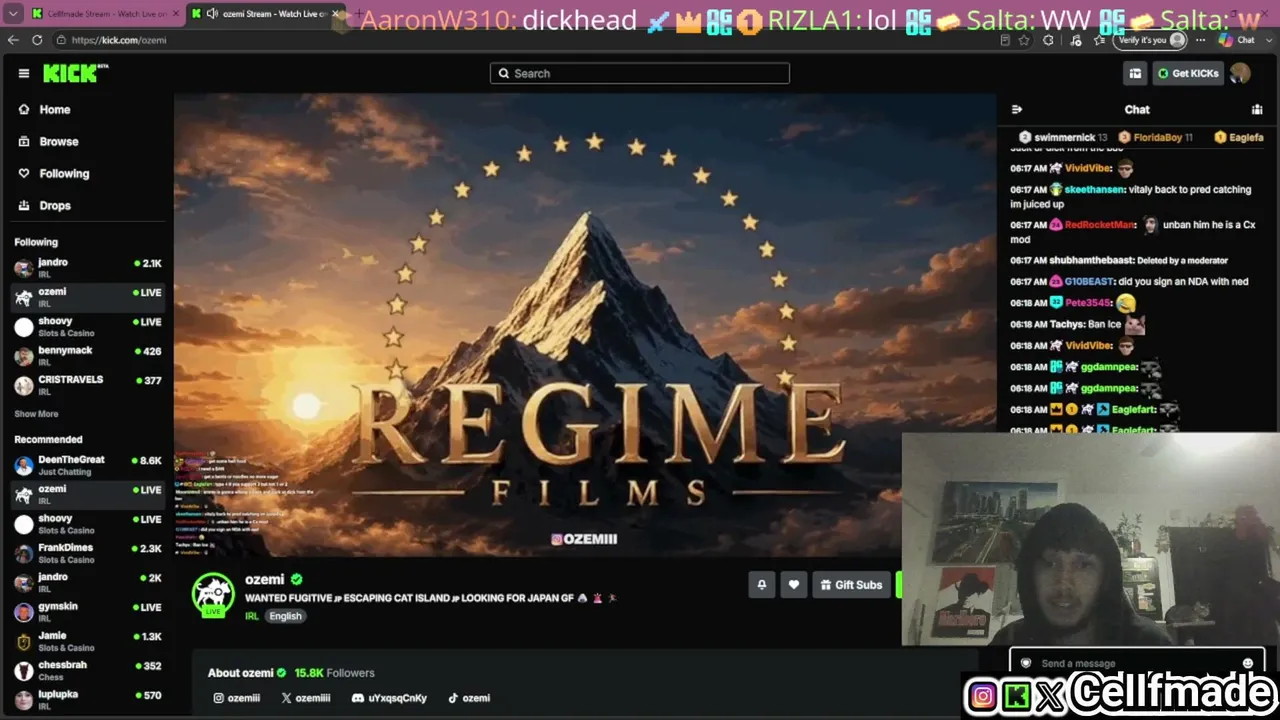Toggle follow heart button
Viewport: 1280px width, 720px height.
point(794,585)
